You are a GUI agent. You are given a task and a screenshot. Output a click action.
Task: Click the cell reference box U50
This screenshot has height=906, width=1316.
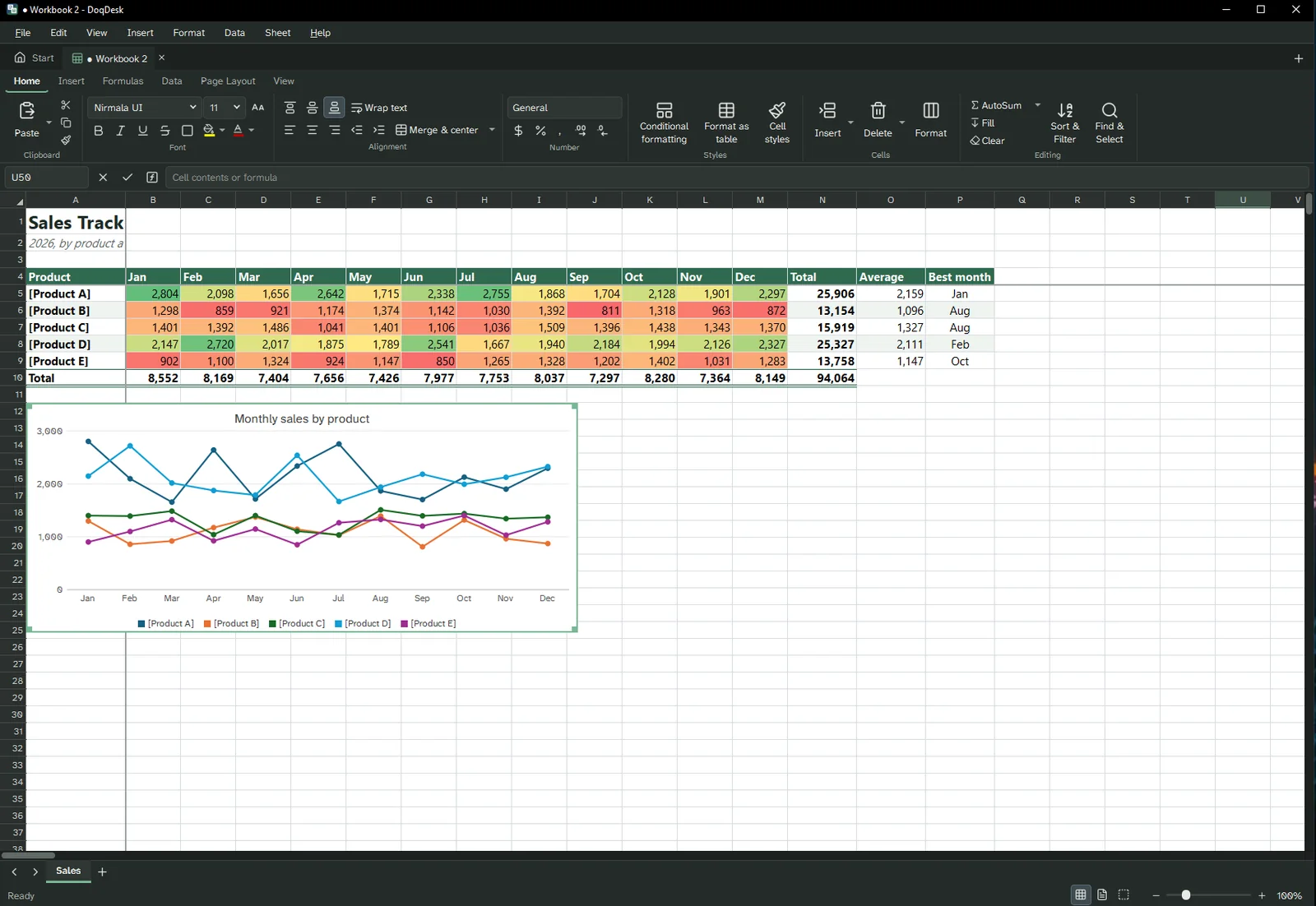(47, 178)
